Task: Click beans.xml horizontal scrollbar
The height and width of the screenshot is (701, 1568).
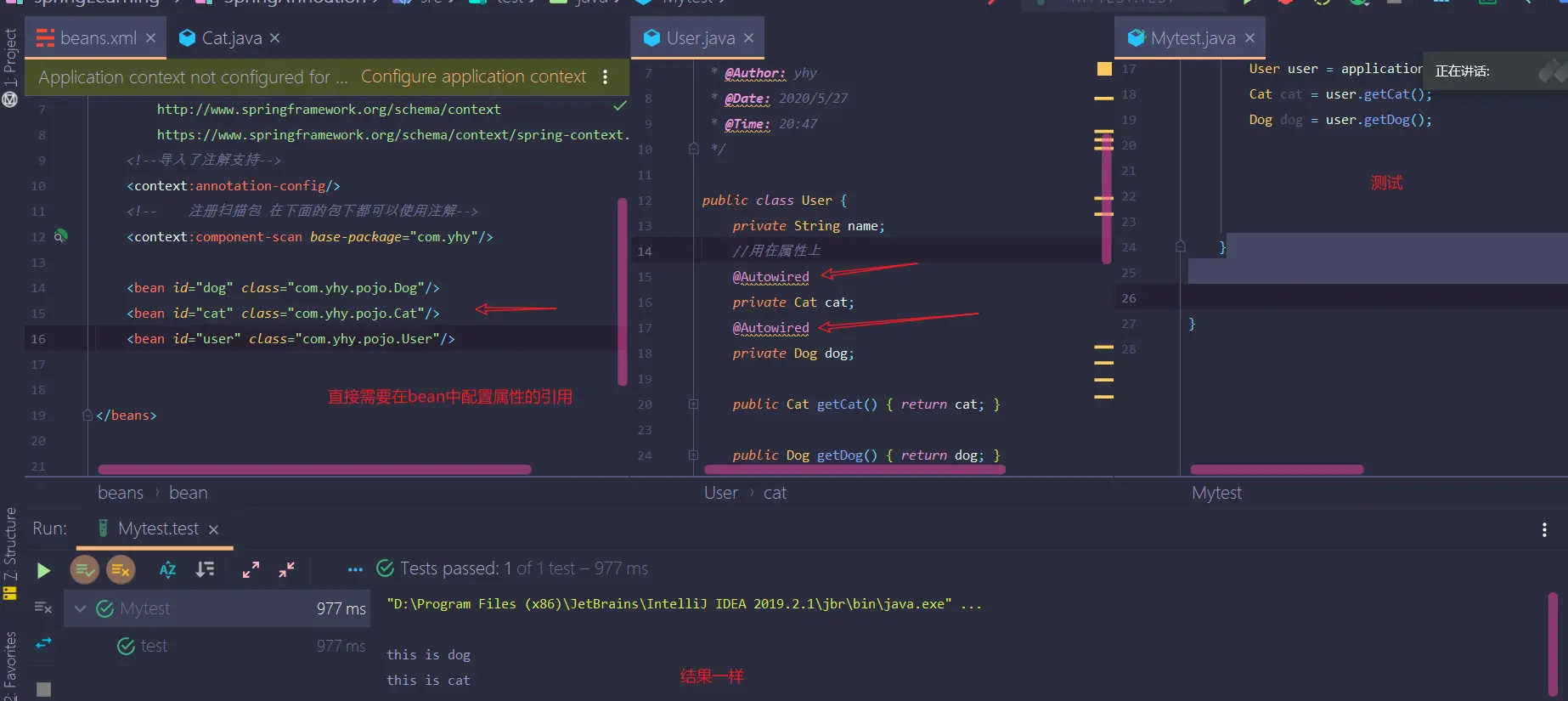Action: [314, 470]
